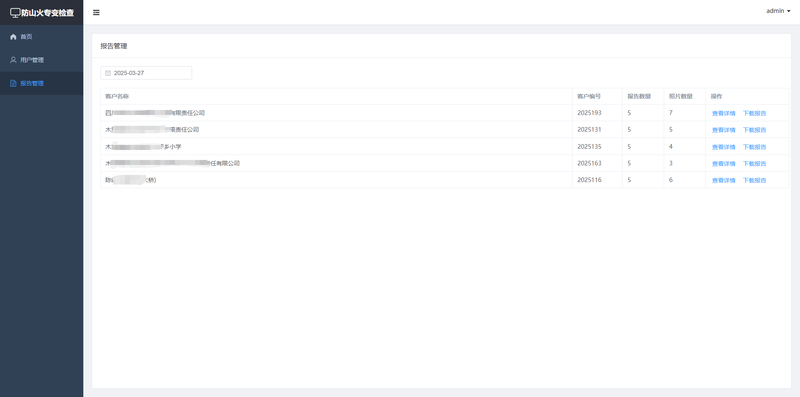Click the home icon beside 首页
This screenshot has height=397, width=800.
[13, 37]
